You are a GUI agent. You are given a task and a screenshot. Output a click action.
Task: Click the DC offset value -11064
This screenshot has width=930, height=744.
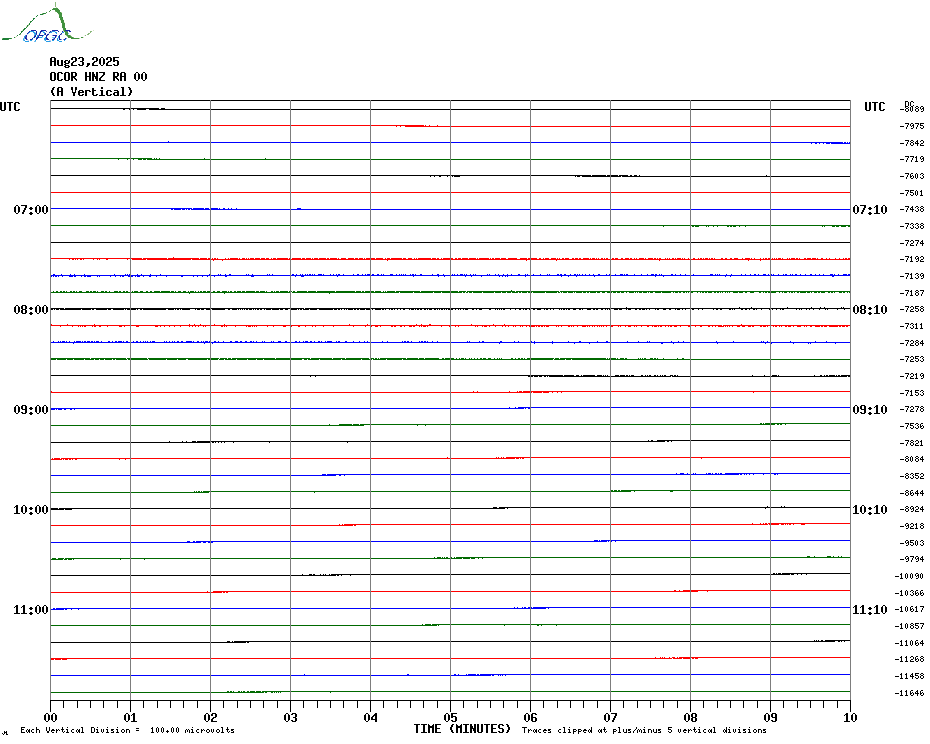click(910, 643)
